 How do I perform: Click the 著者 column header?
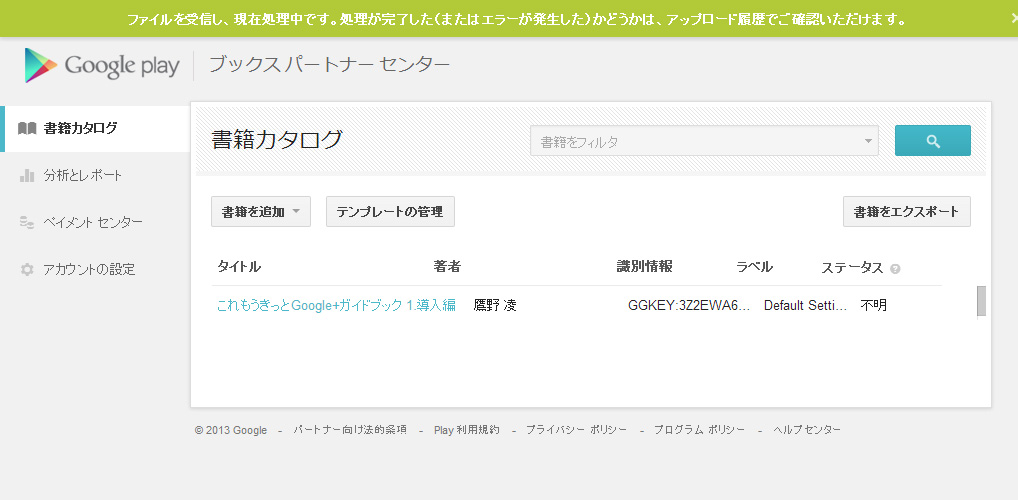(x=447, y=267)
